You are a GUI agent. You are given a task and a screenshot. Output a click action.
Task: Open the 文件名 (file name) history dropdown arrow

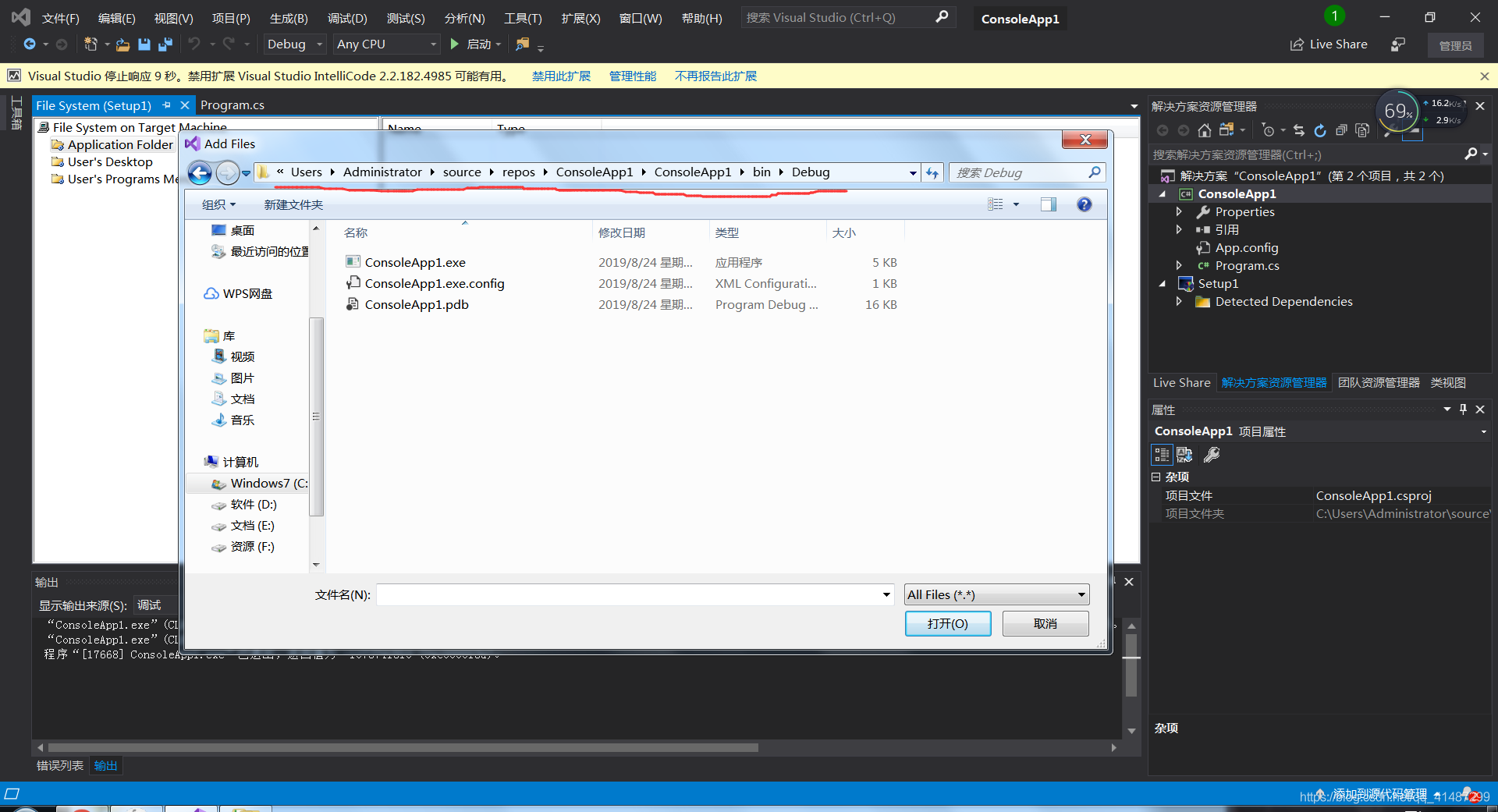click(x=886, y=595)
